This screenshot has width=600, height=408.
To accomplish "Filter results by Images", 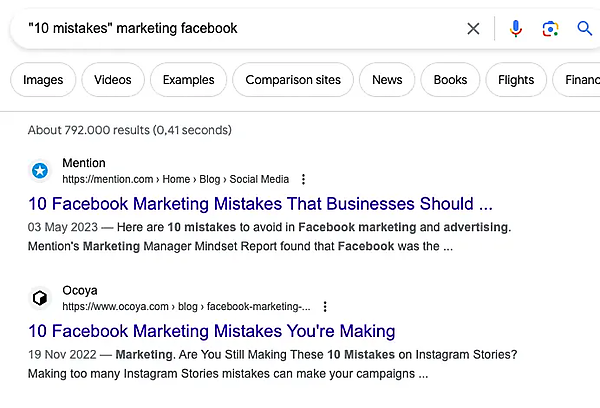I will 43,80.
